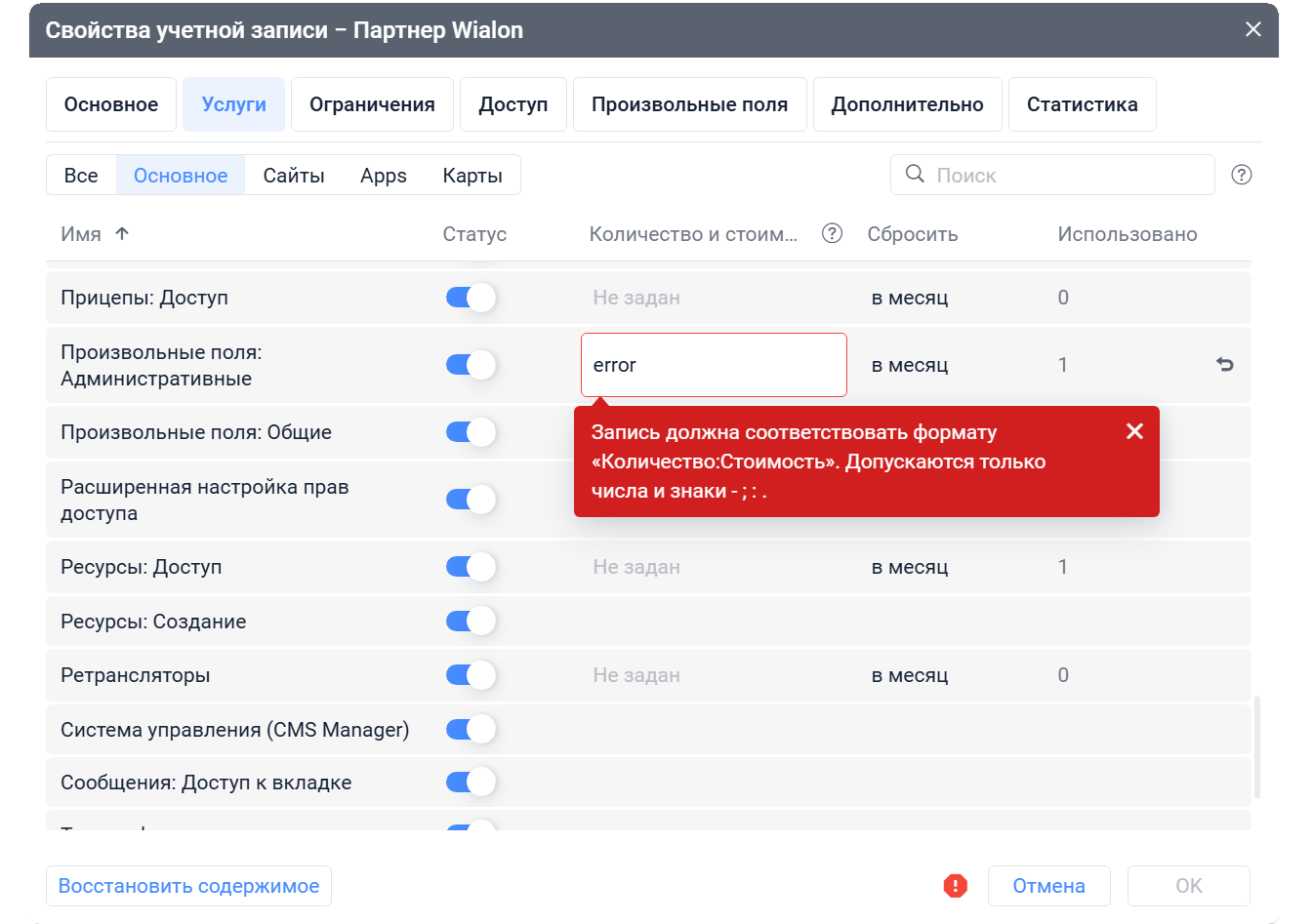Dismiss the red error tooltip with X
This screenshot has height=924, width=1312.
point(1134,431)
